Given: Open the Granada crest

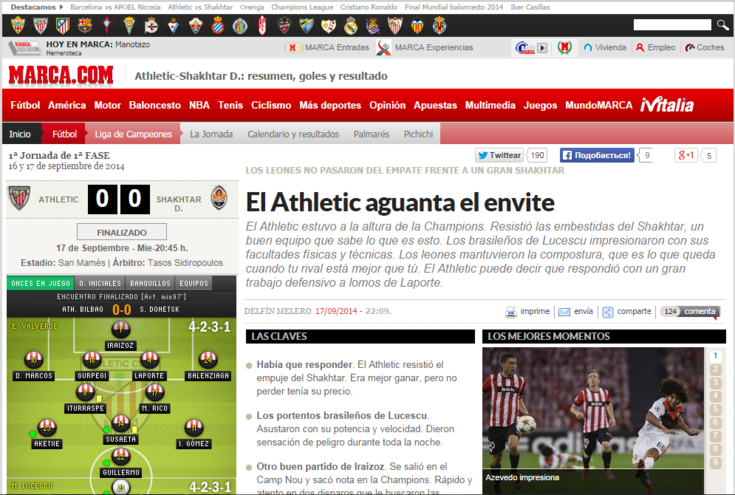Looking at the screenshot, I should [x=262, y=25].
